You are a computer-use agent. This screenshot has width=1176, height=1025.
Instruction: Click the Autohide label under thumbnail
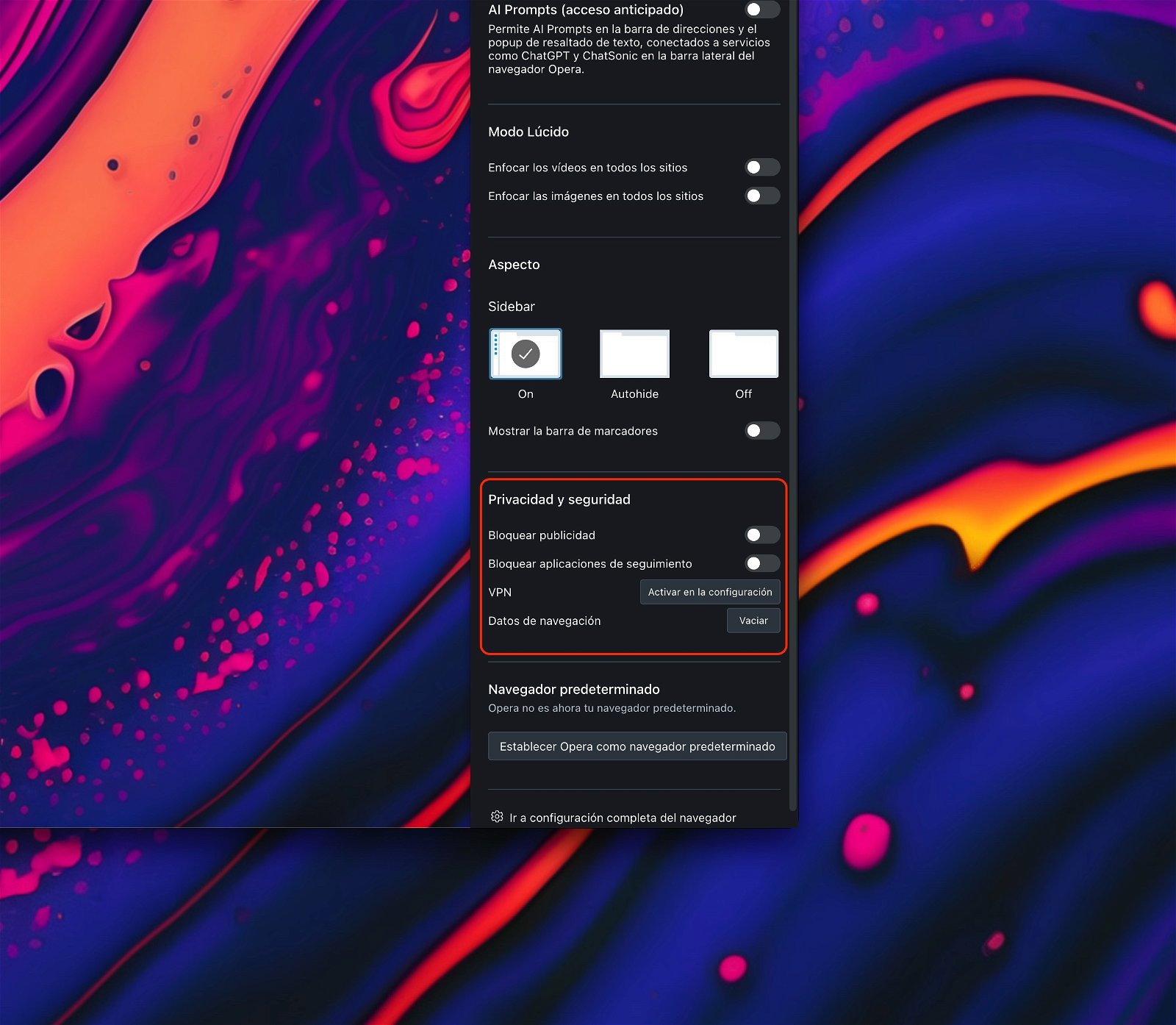[x=634, y=394]
